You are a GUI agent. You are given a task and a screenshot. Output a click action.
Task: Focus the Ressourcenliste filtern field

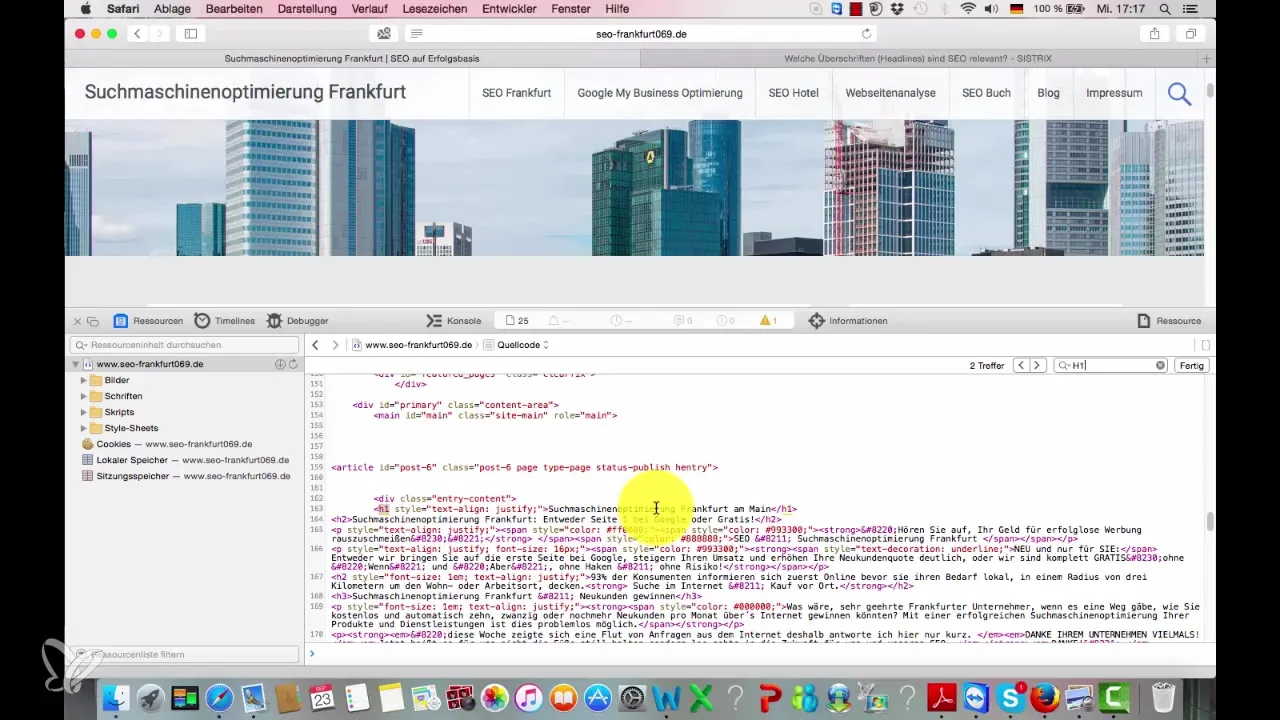[185, 654]
